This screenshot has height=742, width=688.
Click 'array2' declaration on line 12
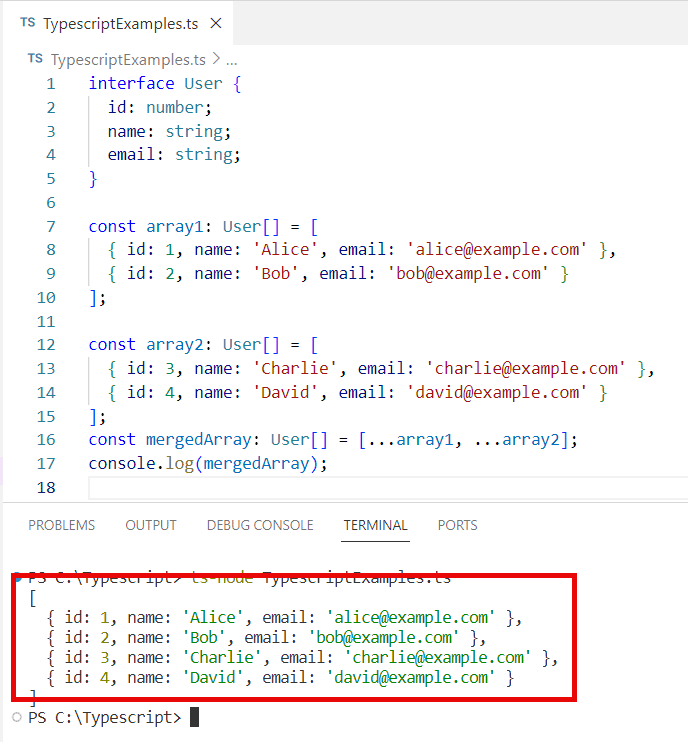pos(175,345)
